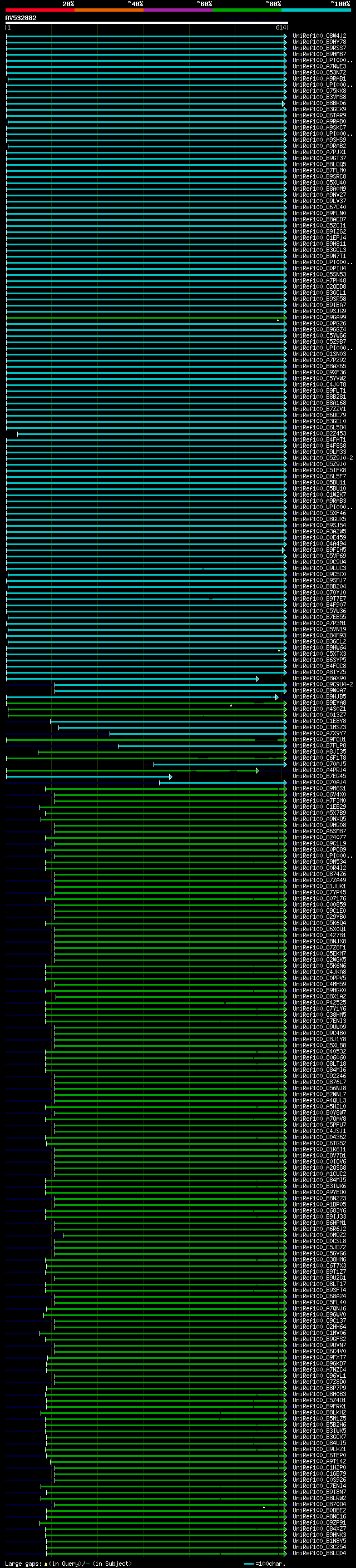Click the query end position 614
The height and width of the screenshot is (1568, 356).
(x=280, y=27)
